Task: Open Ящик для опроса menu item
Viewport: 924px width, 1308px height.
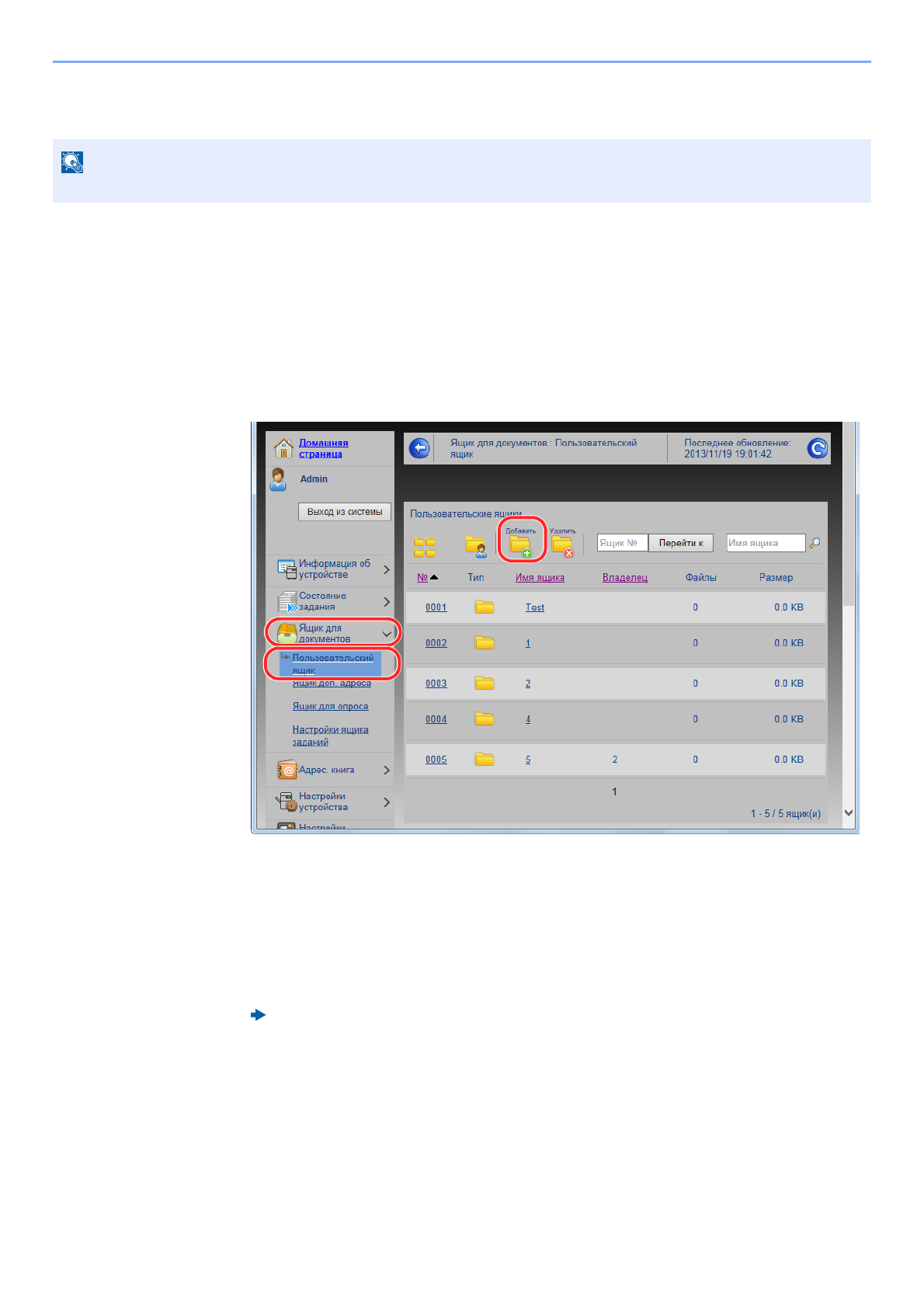Action: pos(330,706)
